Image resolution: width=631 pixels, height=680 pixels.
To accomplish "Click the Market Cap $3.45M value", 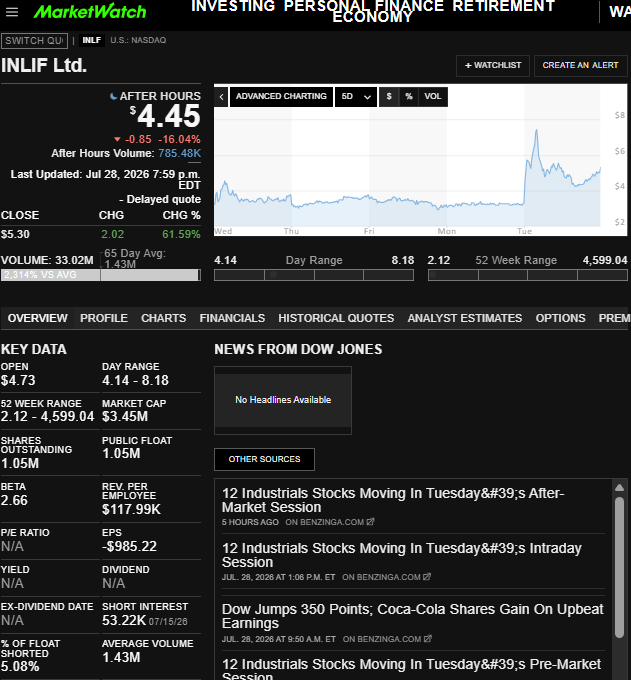I will 125,416.
